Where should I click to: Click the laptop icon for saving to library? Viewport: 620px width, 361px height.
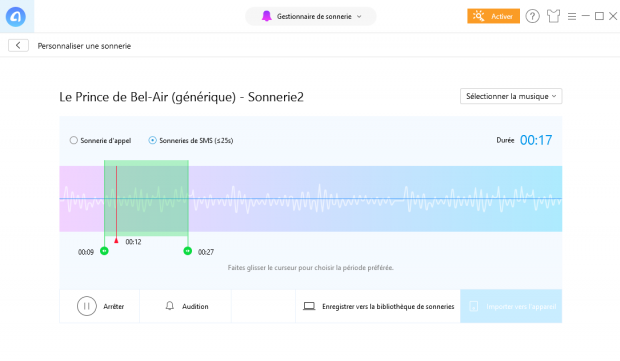coord(309,306)
